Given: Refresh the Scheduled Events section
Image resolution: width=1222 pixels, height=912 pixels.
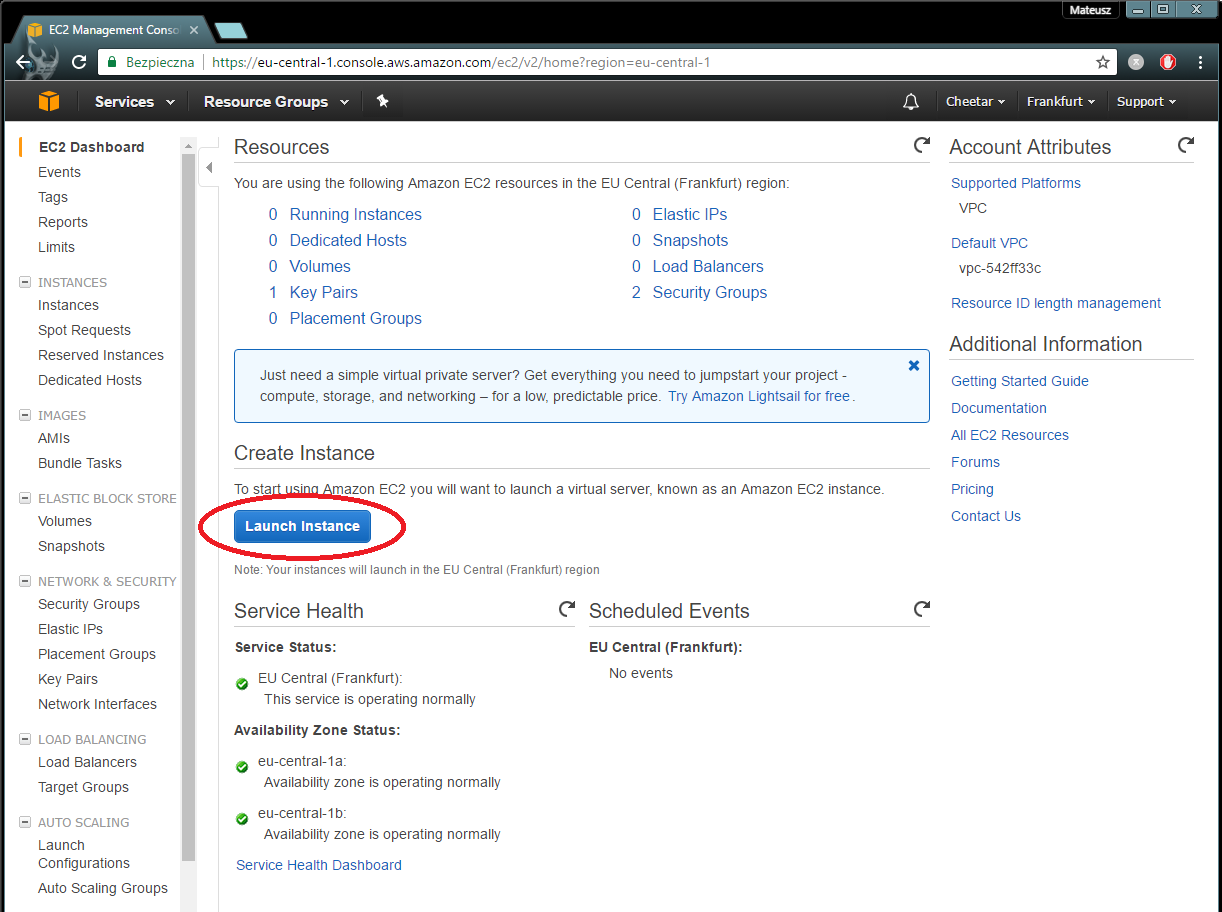Looking at the screenshot, I should coord(921,609).
